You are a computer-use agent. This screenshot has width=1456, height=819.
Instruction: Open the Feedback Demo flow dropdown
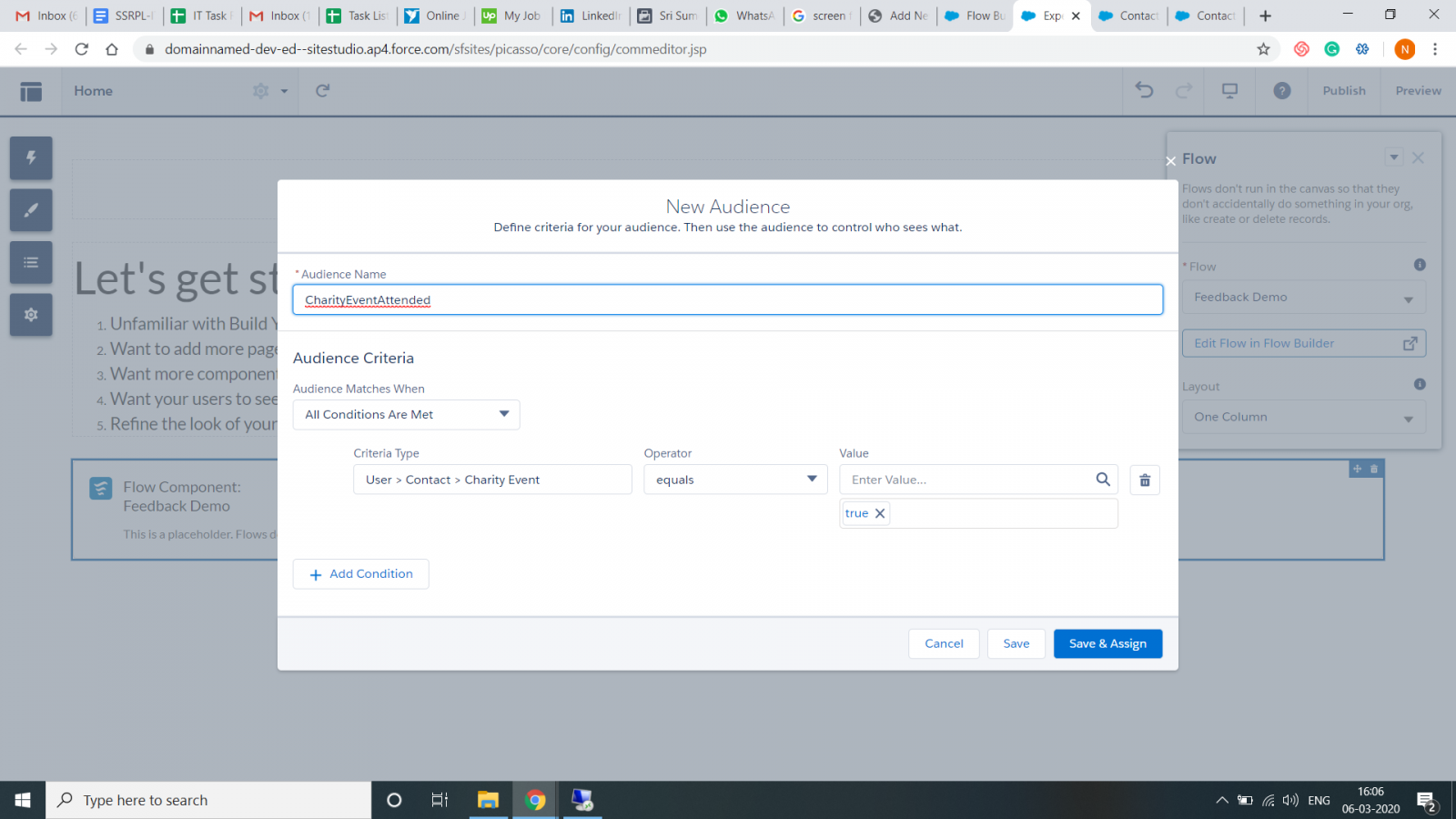click(x=1303, y=297)
